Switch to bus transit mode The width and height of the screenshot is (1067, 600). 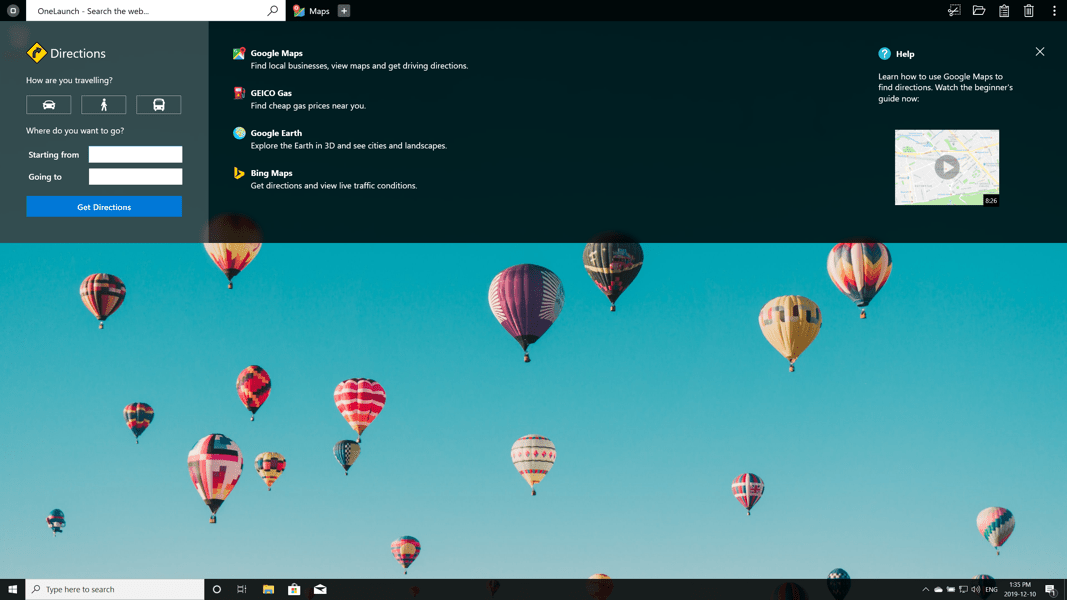(158, 105)
